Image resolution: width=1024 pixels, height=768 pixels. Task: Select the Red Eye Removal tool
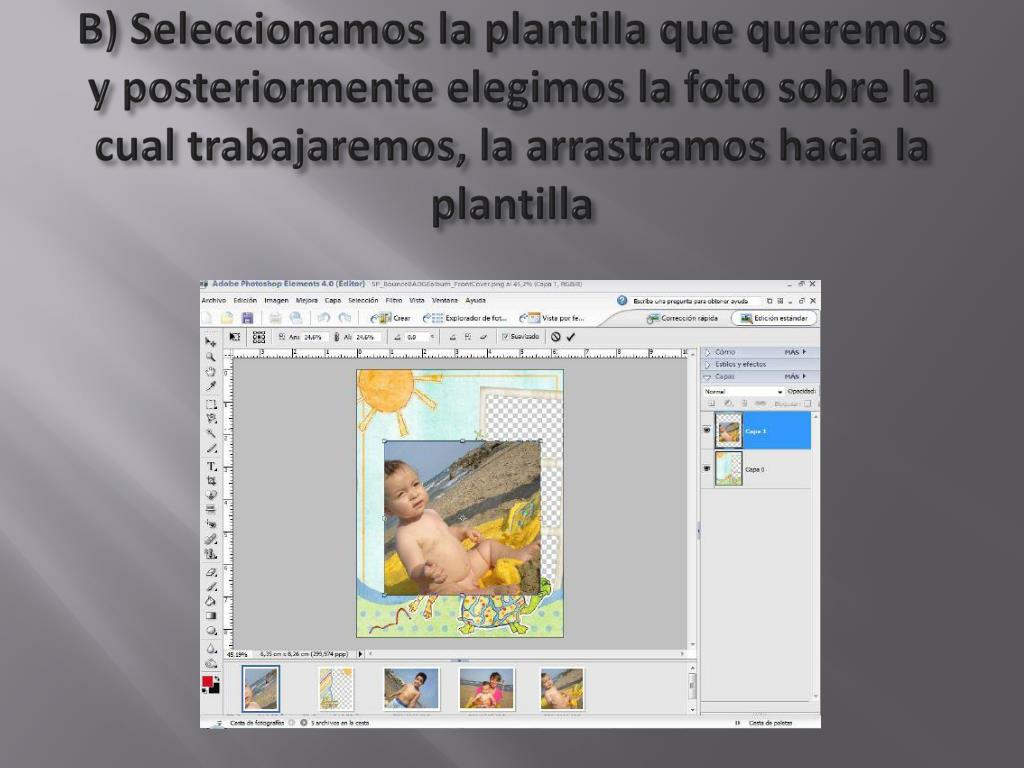tap(210, 524)
